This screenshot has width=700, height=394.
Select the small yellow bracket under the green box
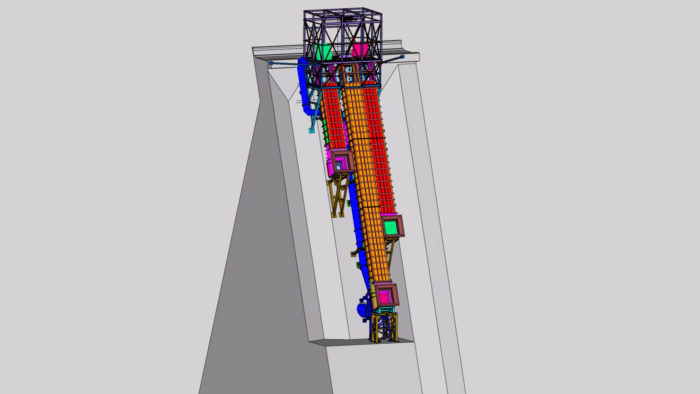pos(390,252)
